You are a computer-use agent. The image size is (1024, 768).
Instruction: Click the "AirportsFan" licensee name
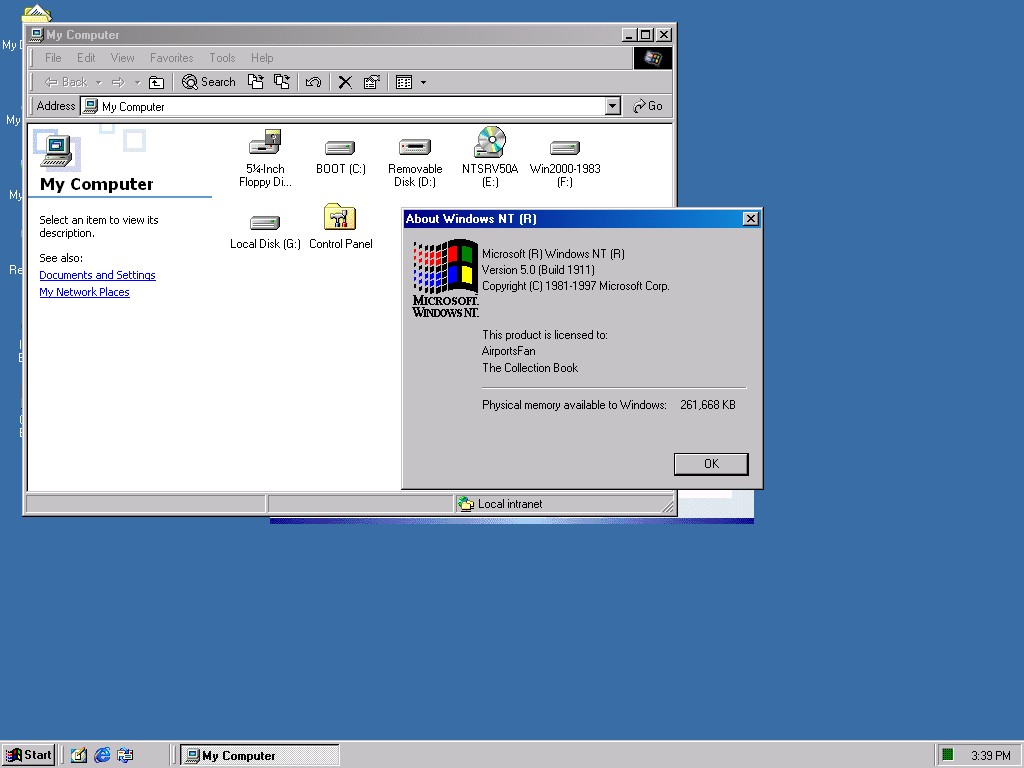point(508,351)
